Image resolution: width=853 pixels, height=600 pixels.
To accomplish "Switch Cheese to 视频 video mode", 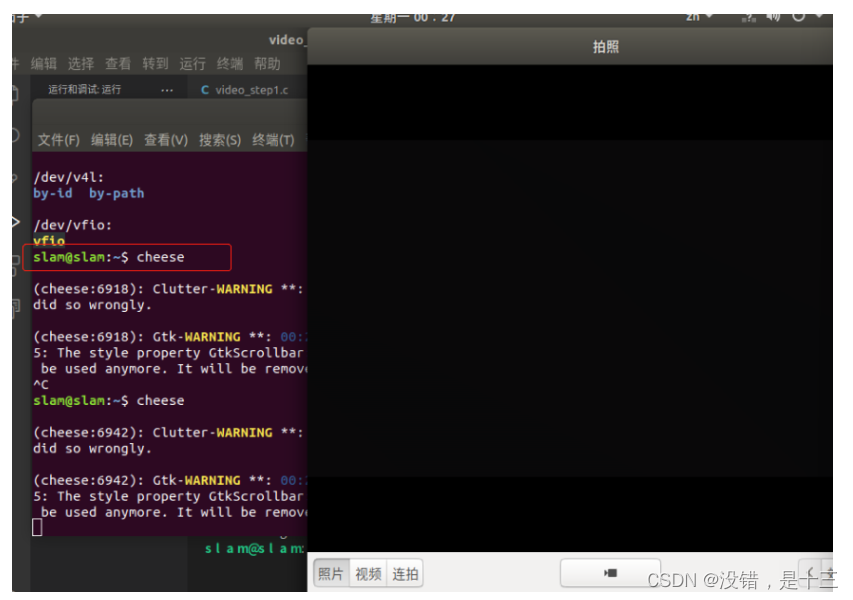I will coord(368,574).
